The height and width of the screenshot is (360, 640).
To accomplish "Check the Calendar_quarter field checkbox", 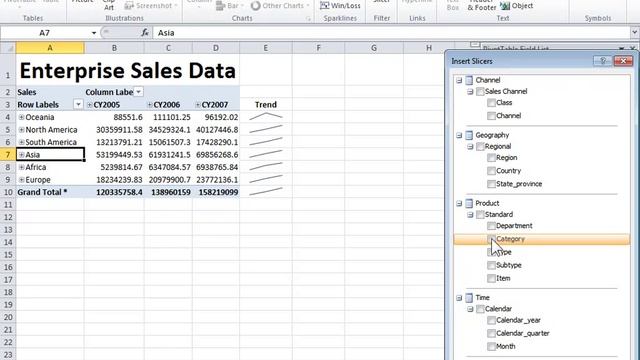I will (x=491, y=333).
